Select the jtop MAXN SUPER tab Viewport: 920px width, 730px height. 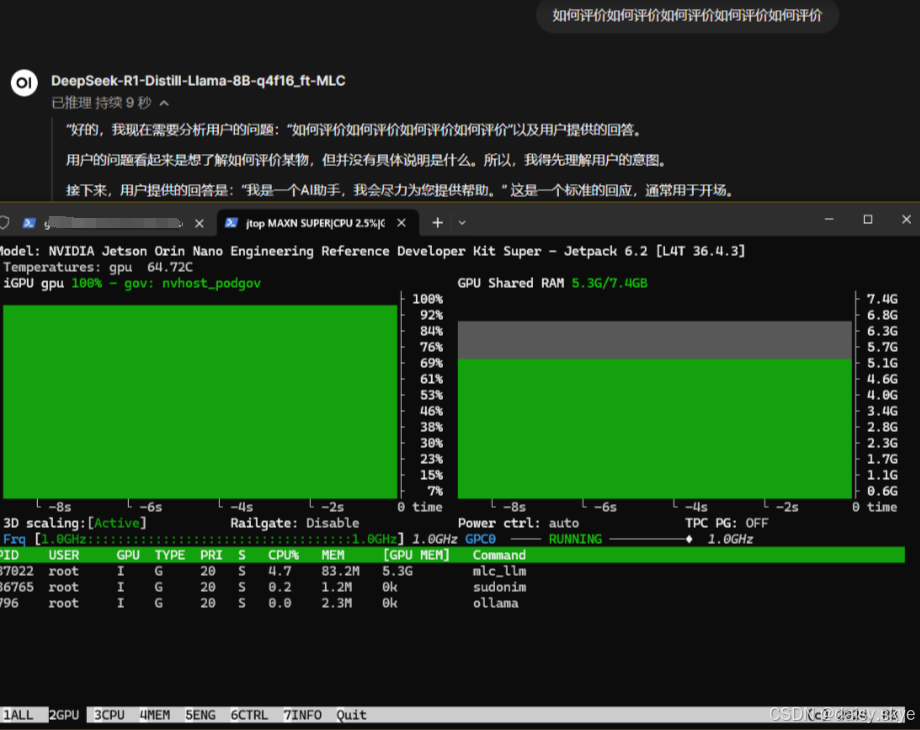pyautogui.click(x=317, y=222)
